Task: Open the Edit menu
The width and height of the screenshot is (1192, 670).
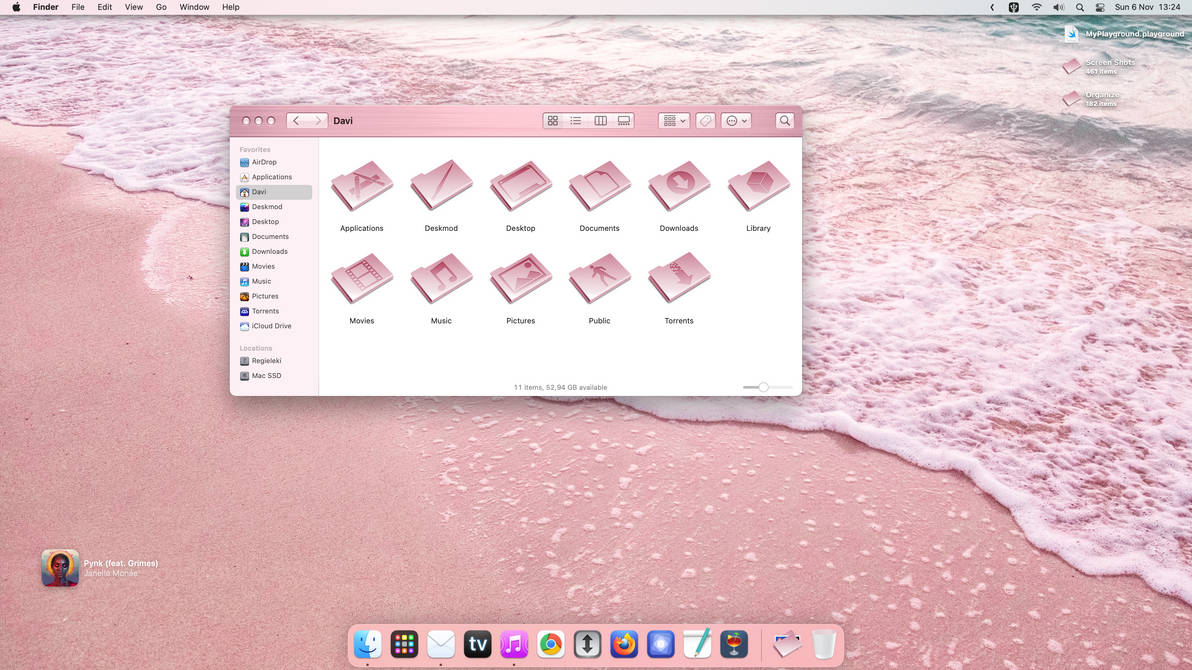Action: (104, 7)
